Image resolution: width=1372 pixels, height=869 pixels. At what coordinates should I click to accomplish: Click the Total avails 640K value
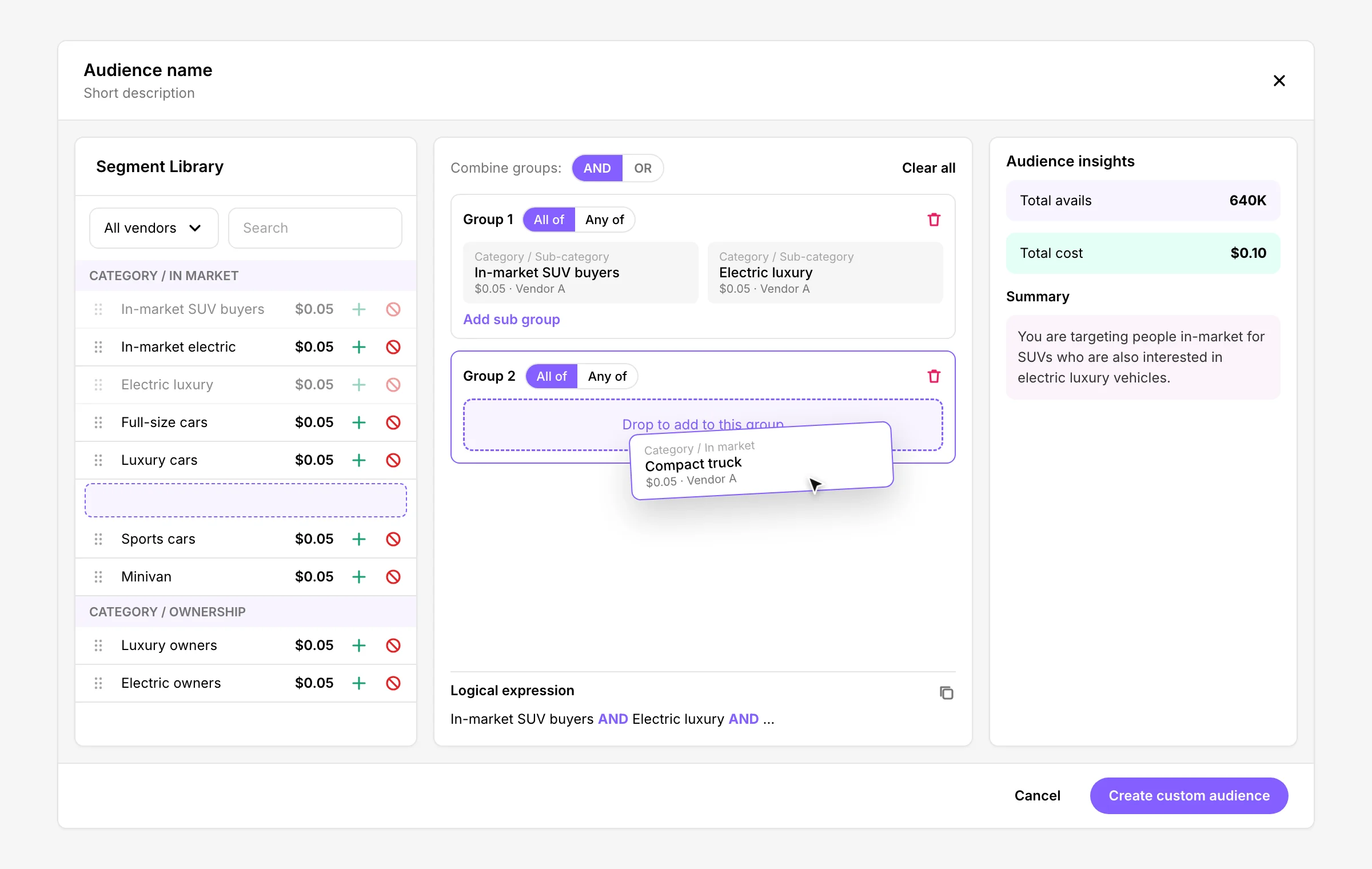tap(1248, 201)
